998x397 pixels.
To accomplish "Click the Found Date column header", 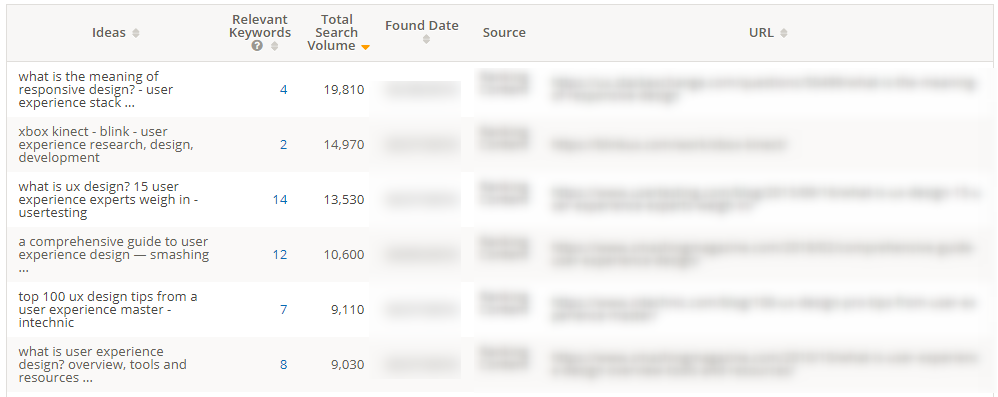I will [422, 25].
